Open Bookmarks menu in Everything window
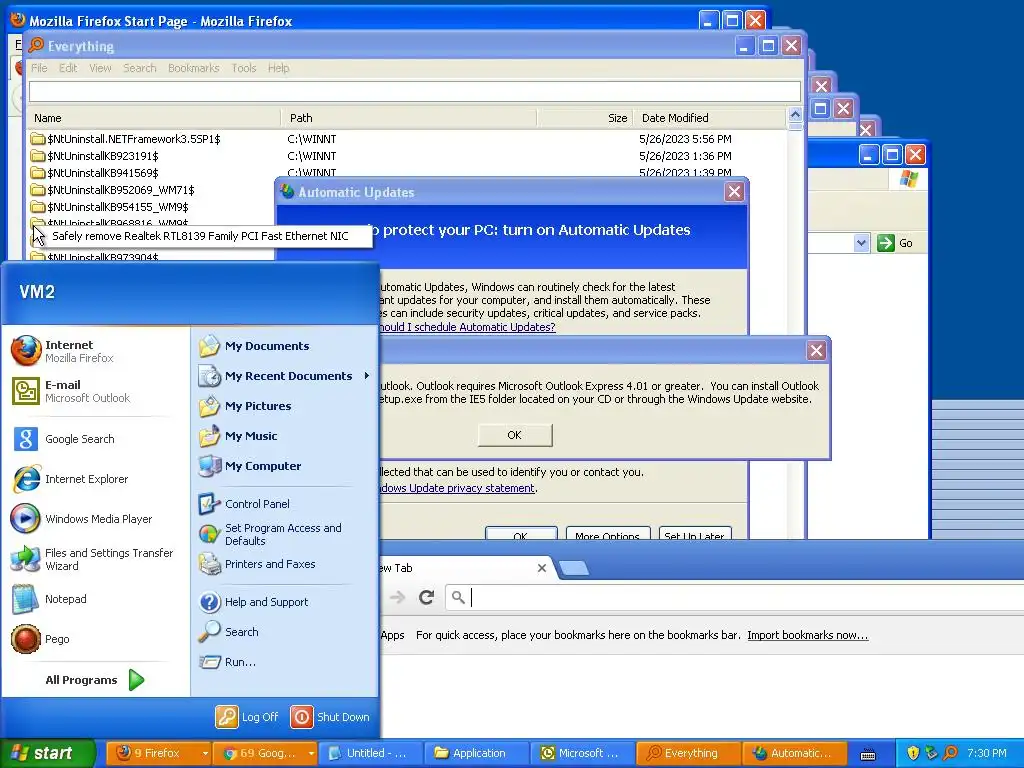1024x768 pixels. 193,68
